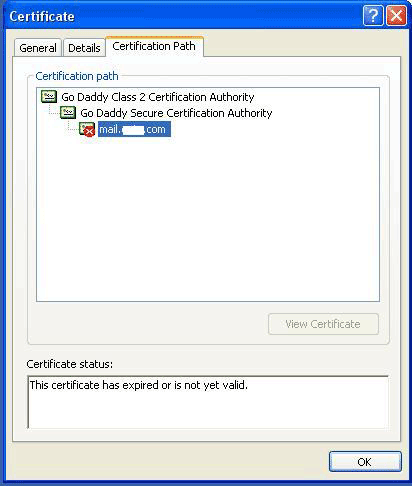Click the Go Daddy Class 2 certificate icon

[x=49, y=97]
